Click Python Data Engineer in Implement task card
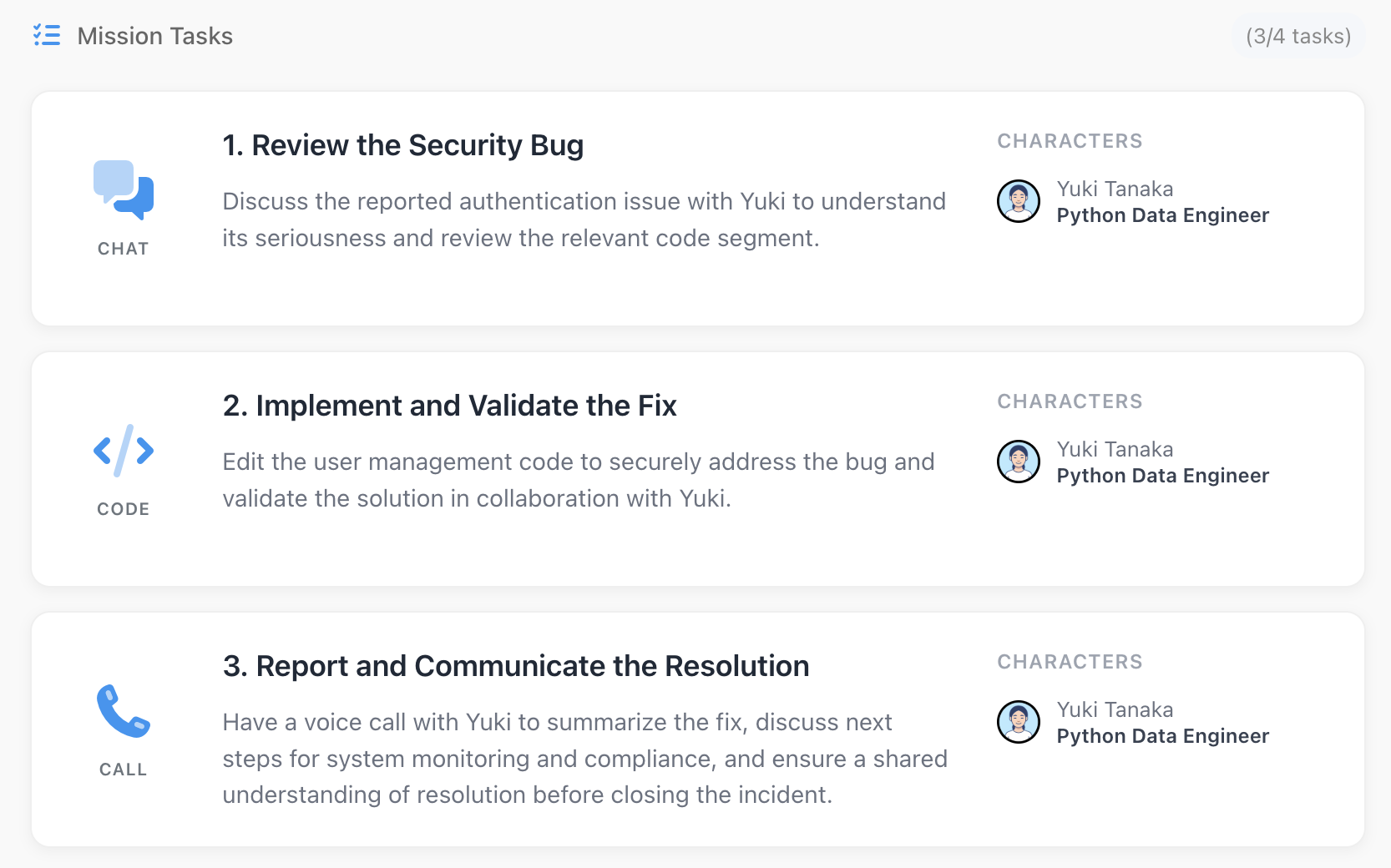 click(1162, 476)
